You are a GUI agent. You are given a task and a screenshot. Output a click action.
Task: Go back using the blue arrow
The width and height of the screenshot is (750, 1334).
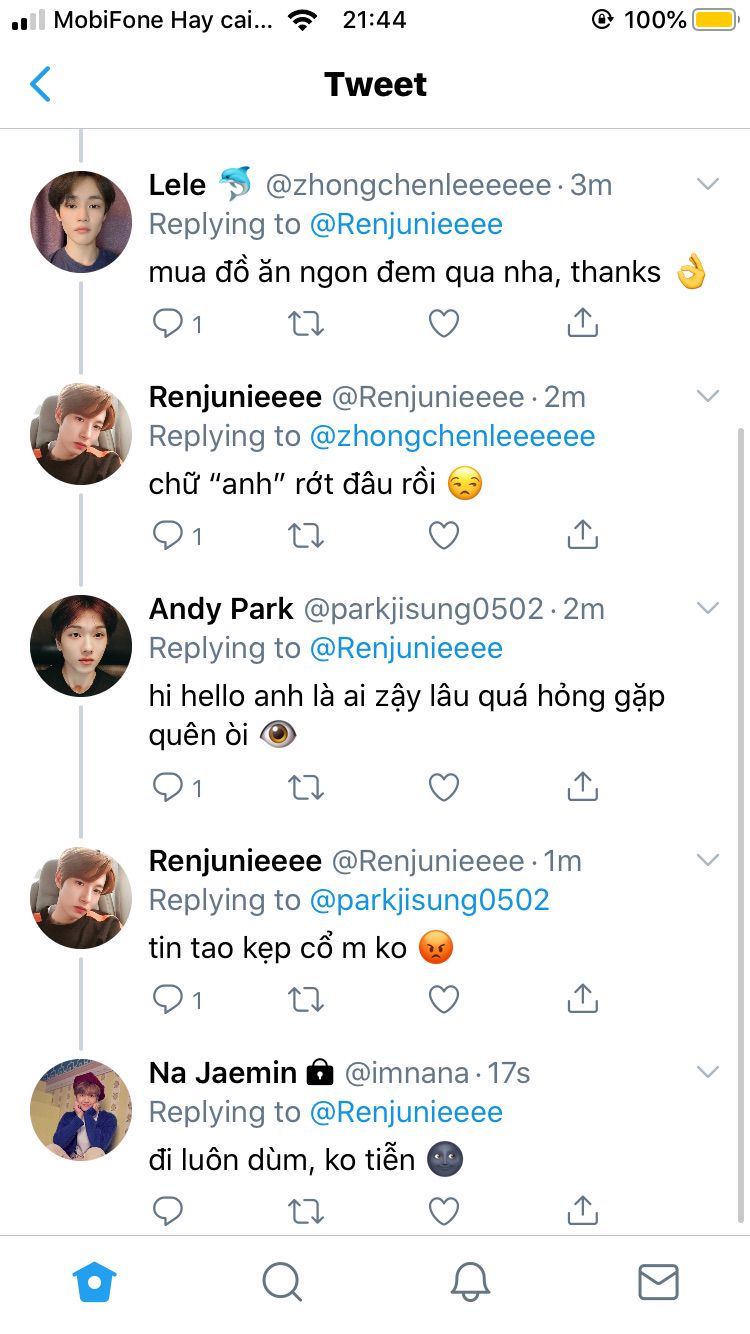(x=40, y=85)
